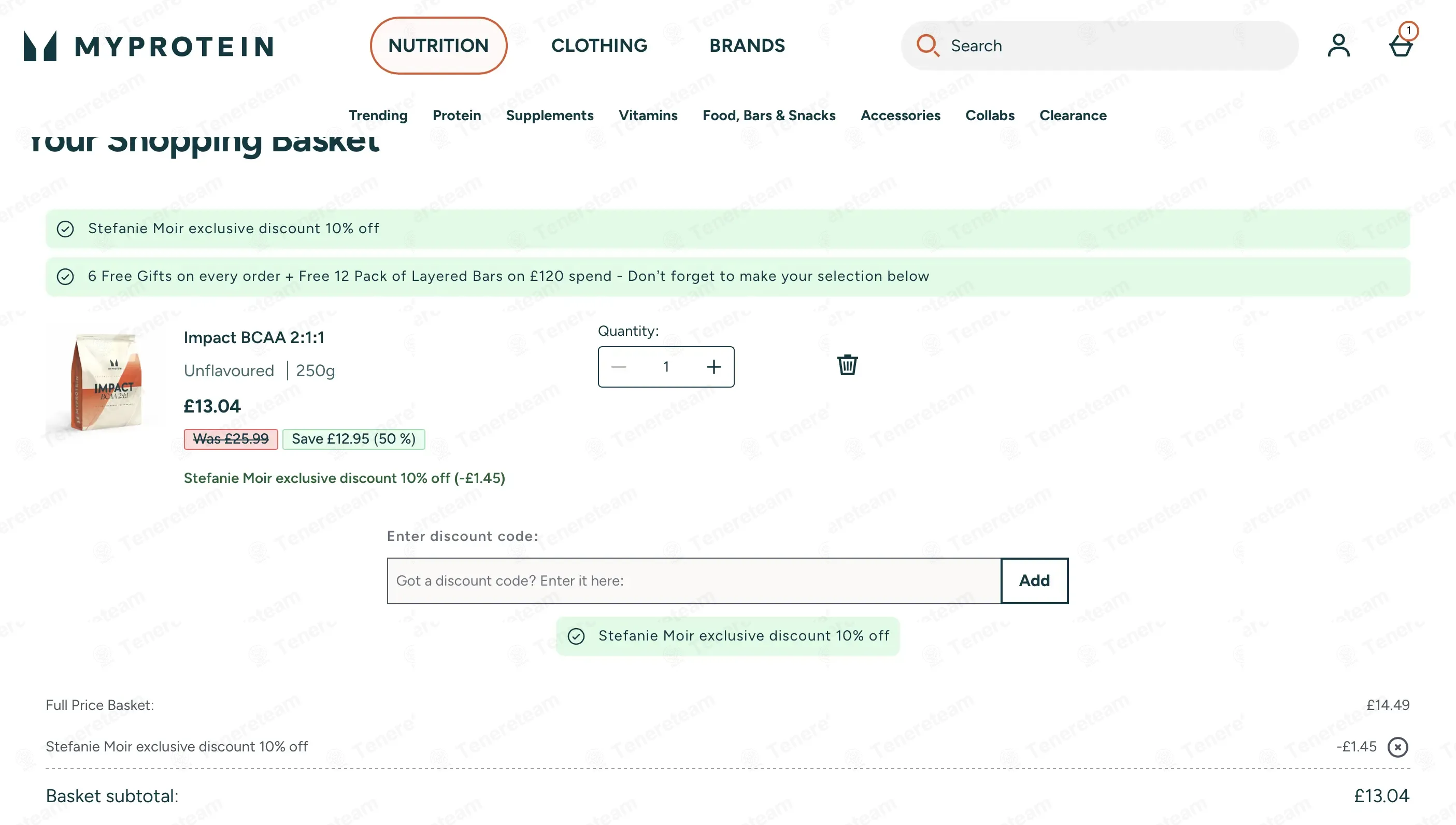Remove the Stefanie Moir discount with X icon
Viewport: 1456px width, 825px height.
pyautogui.click(x=1397, y=747)
